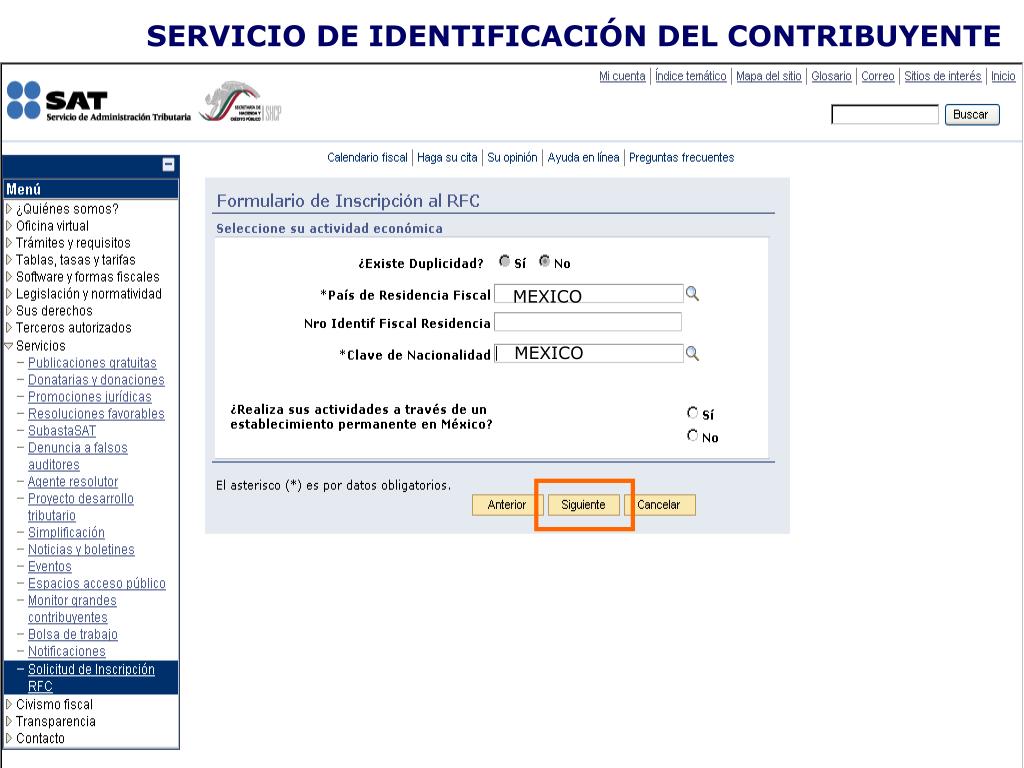Open Monitor grandes contribuyentes link
Screen dimensions: 1024x768
click(72, 609)
